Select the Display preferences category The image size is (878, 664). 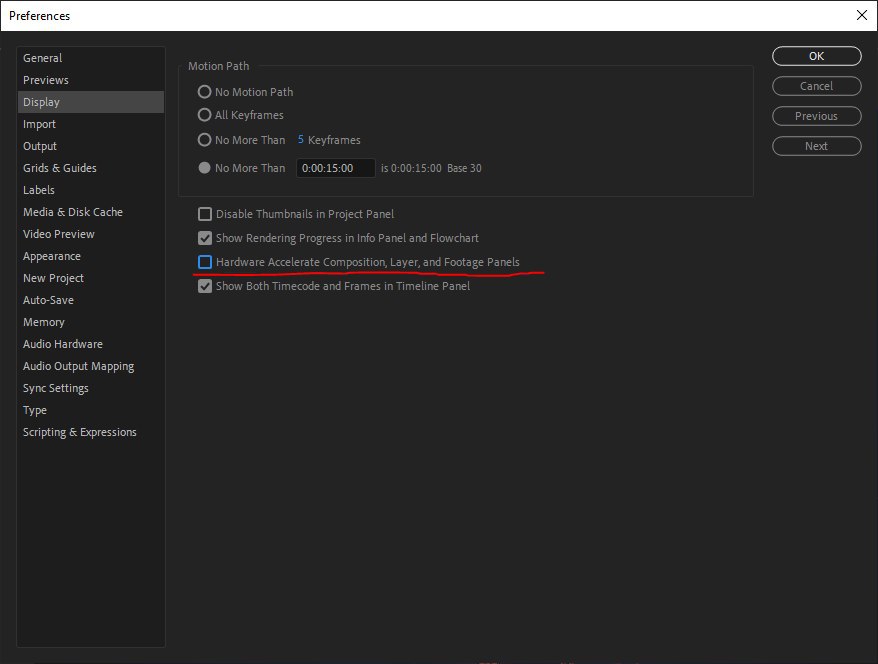(91, 102)
